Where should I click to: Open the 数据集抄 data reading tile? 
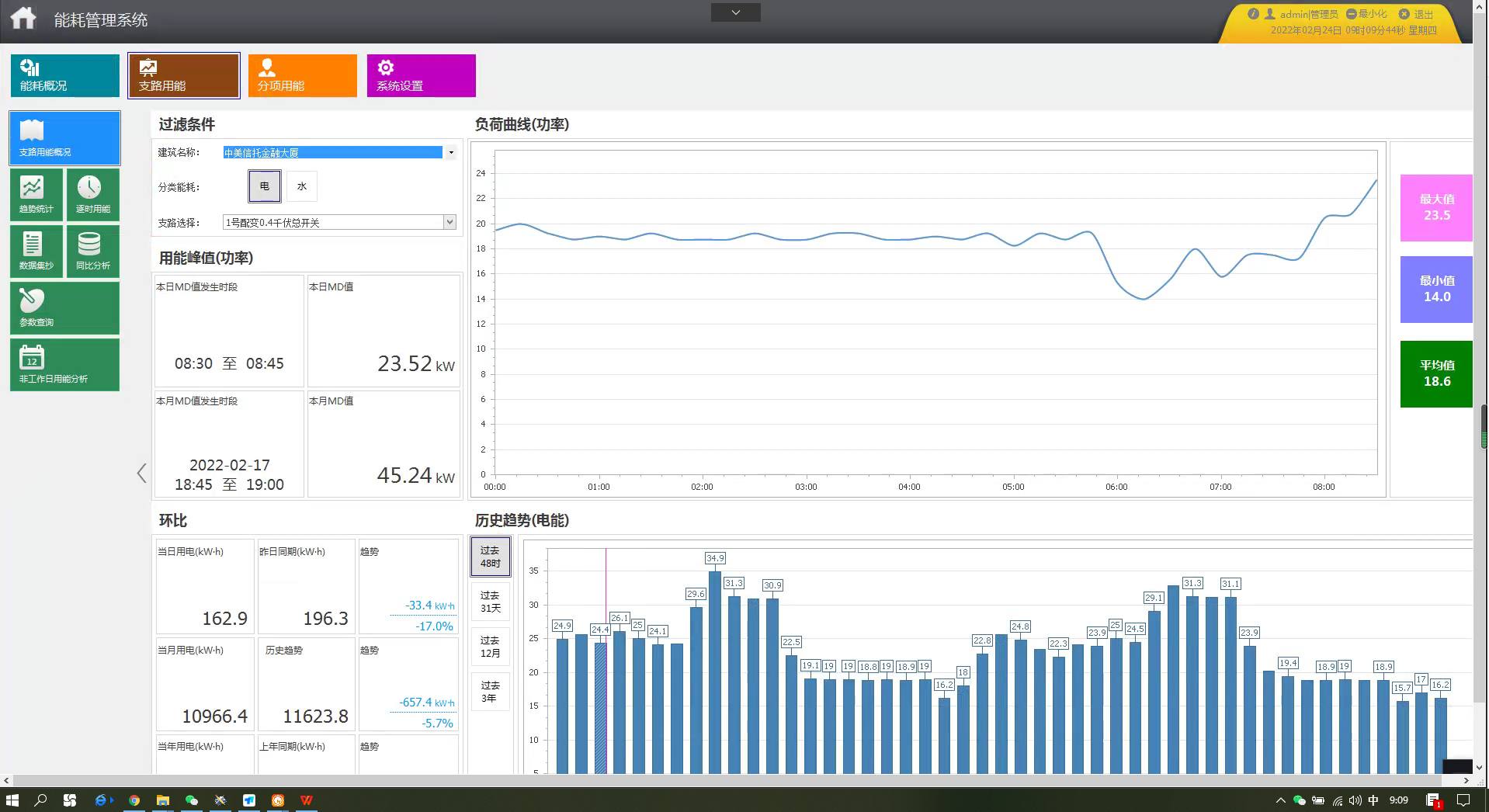(x=36, y=252)
